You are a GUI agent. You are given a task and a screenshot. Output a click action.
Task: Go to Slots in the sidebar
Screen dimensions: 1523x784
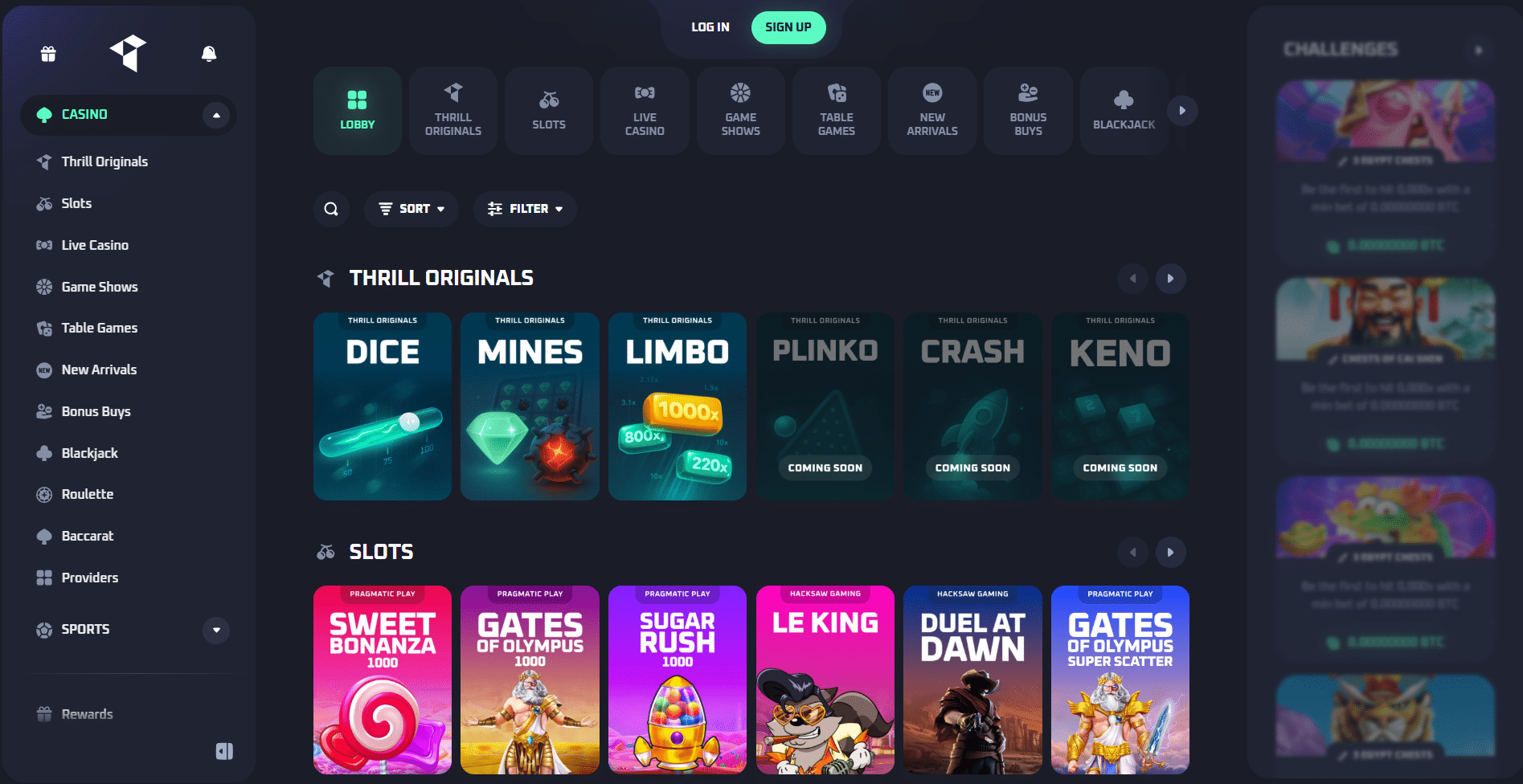coord(64,203)
